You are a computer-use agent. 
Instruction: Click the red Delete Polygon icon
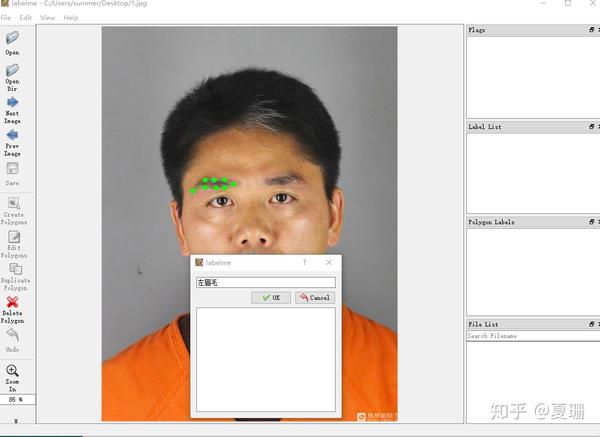click(12, 302)
